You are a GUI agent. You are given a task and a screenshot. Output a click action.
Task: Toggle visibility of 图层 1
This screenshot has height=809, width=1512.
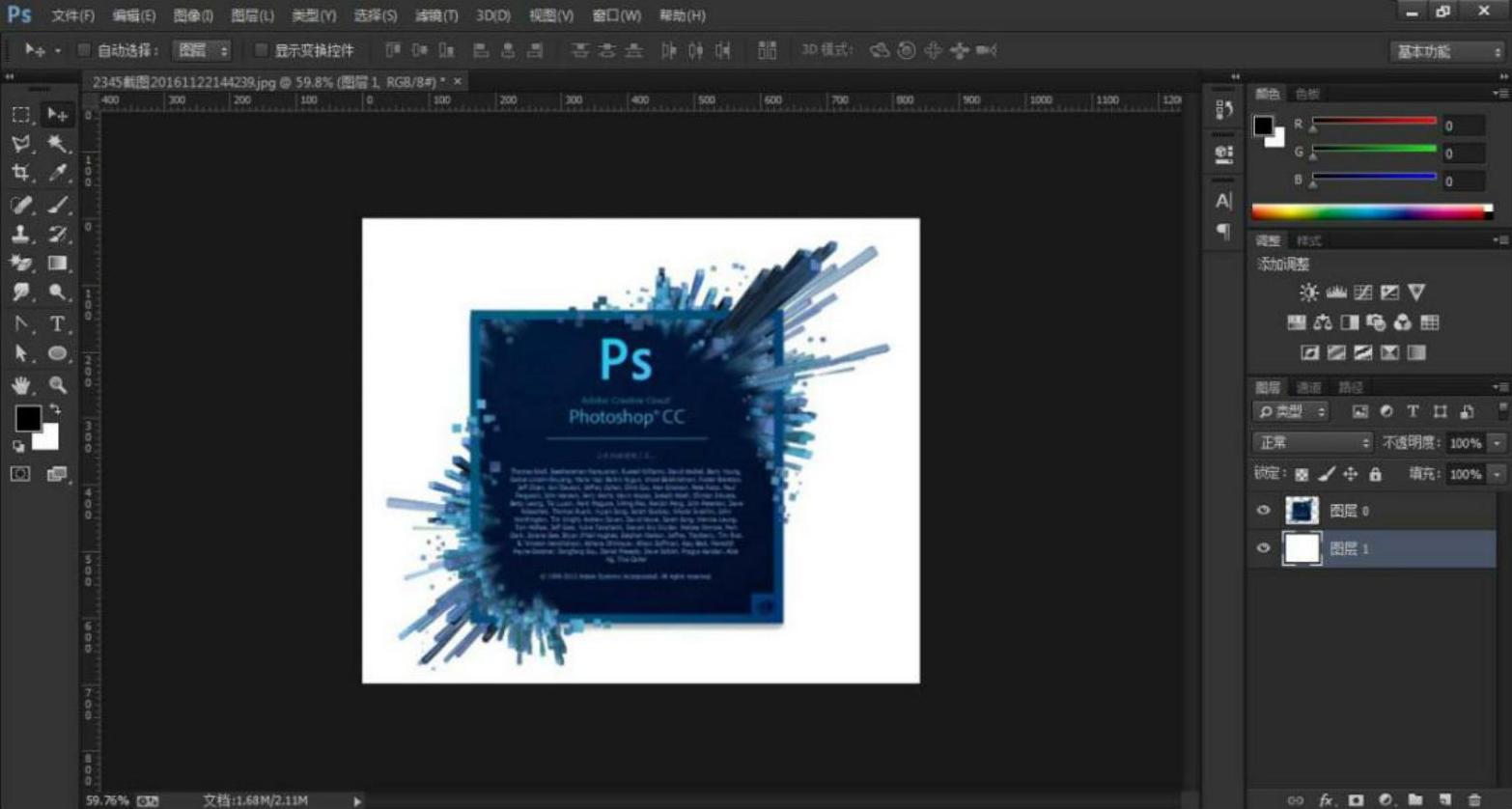tap(1263, 548)
